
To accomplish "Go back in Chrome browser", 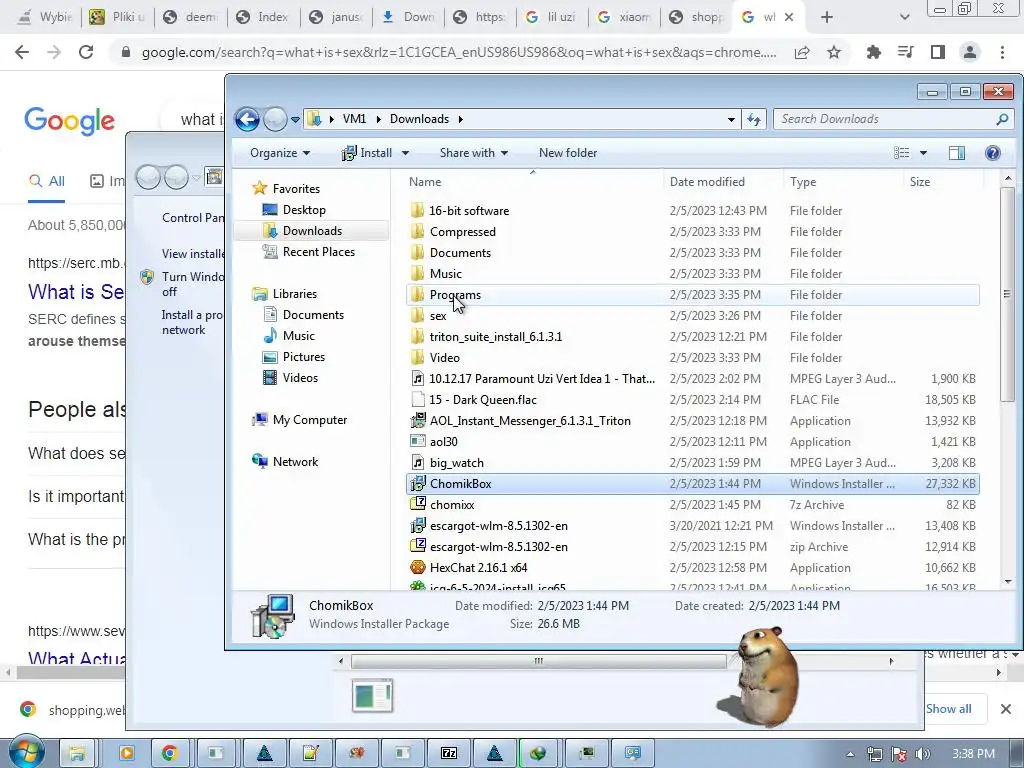I will (22, 52).
